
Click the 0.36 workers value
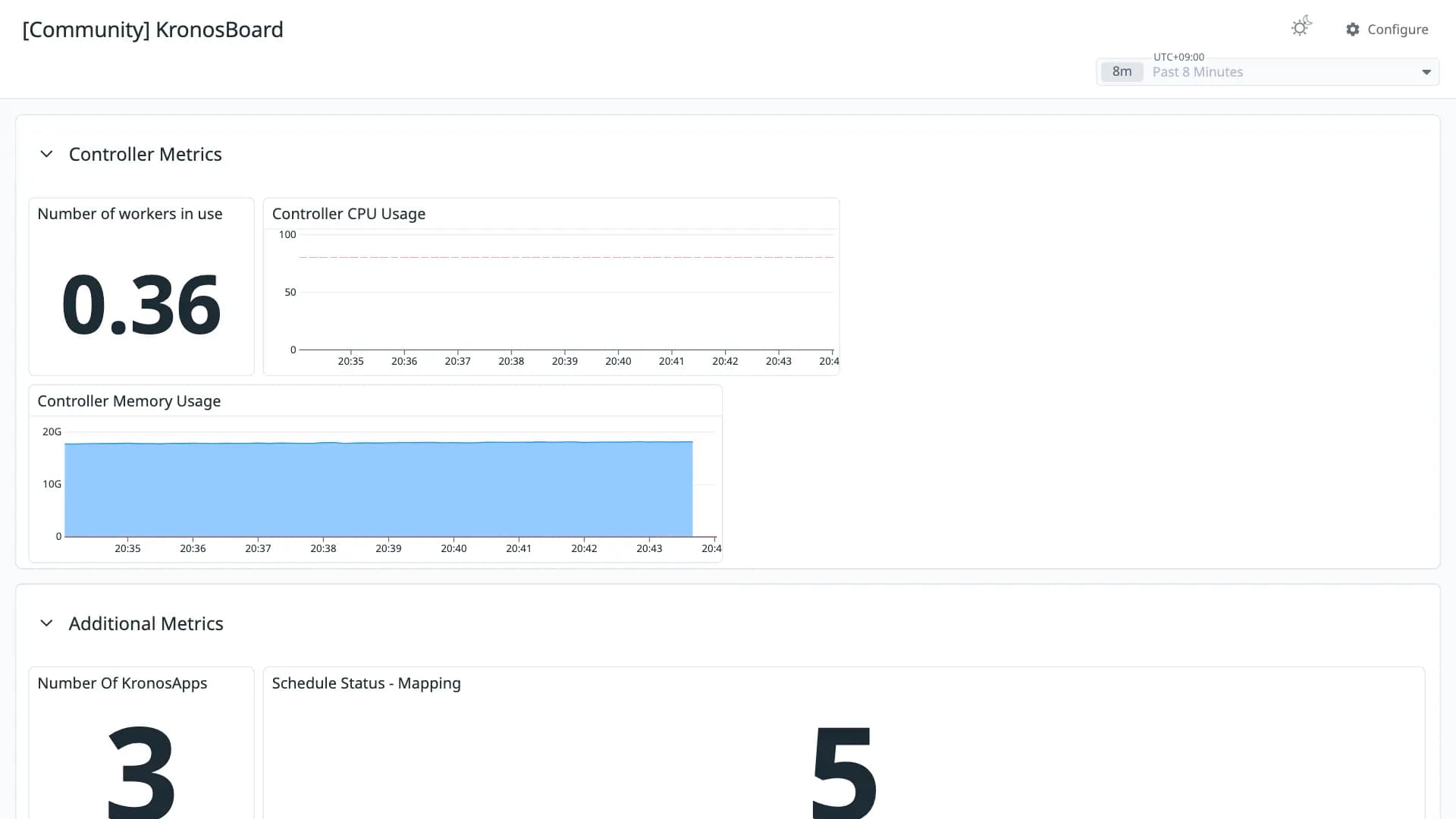141,305
